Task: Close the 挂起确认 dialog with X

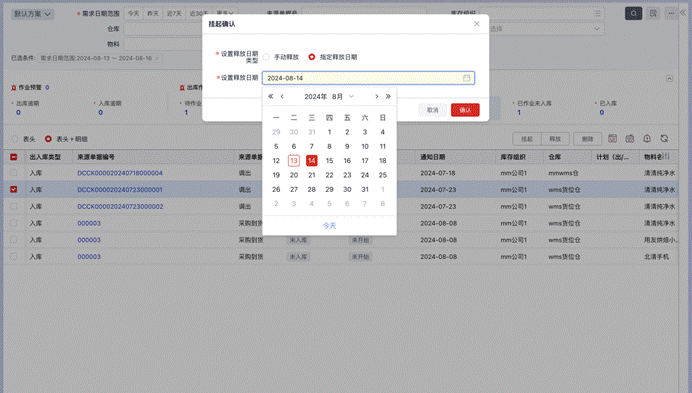Action: 477,24
